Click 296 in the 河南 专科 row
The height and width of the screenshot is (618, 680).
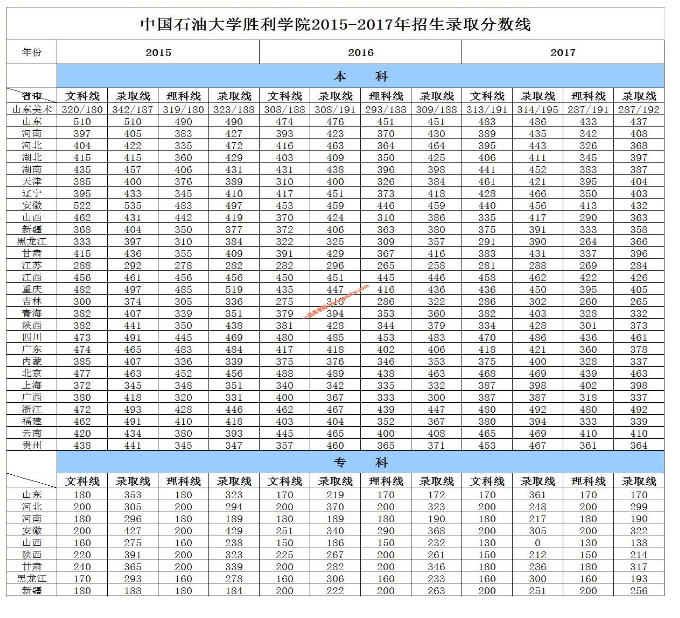133,518
